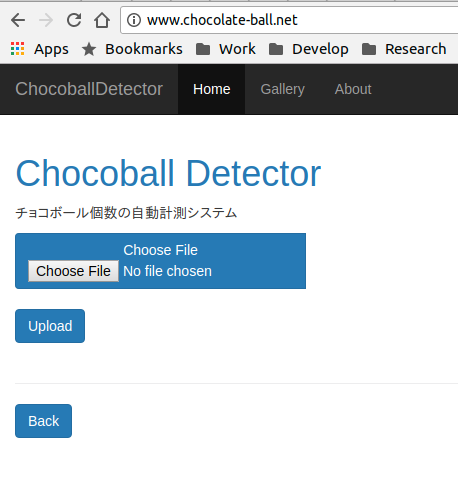Image resolution: width=458 pixels, height=480 pixels.
Task: Click the ChocoballDetector navbar brand
Action: [x=89, y=89]
